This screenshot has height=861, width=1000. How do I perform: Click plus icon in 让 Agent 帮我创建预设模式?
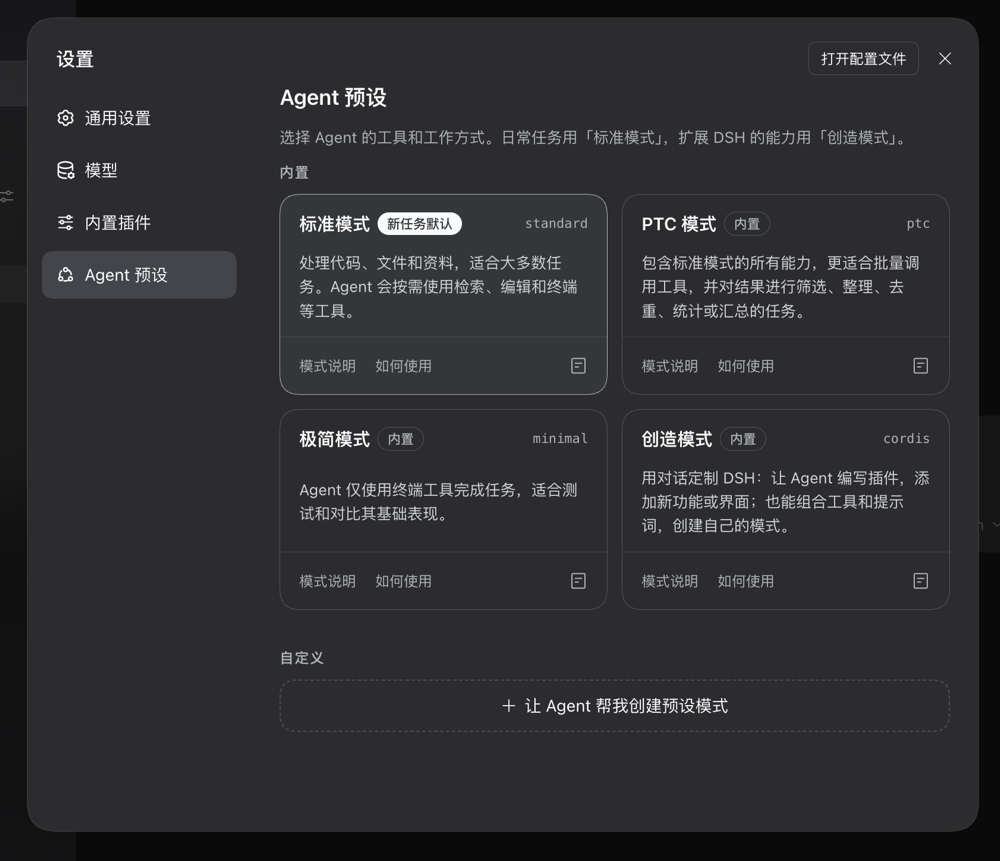point(508,705)
